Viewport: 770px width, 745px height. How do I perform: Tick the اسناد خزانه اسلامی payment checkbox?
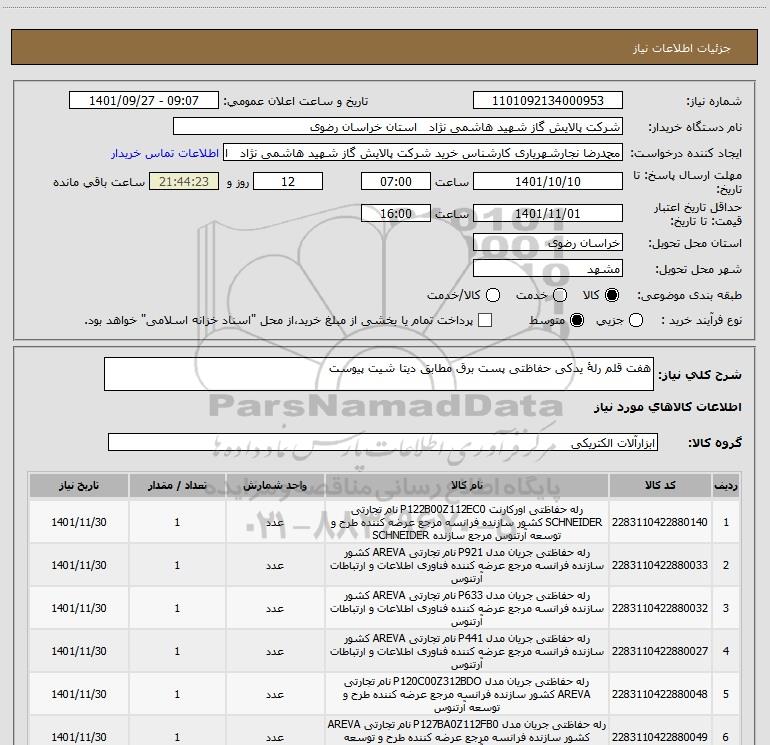485,321
